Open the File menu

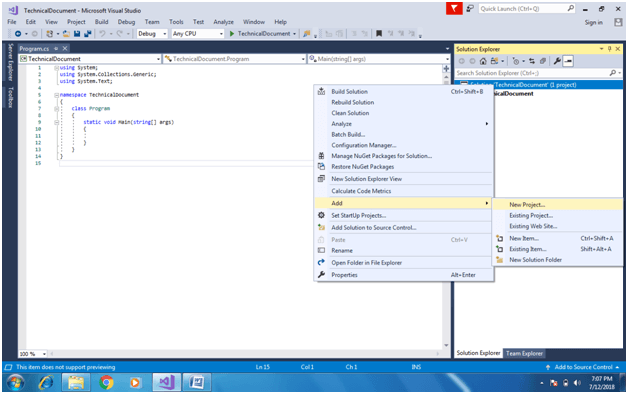click(x=12, y=22)
